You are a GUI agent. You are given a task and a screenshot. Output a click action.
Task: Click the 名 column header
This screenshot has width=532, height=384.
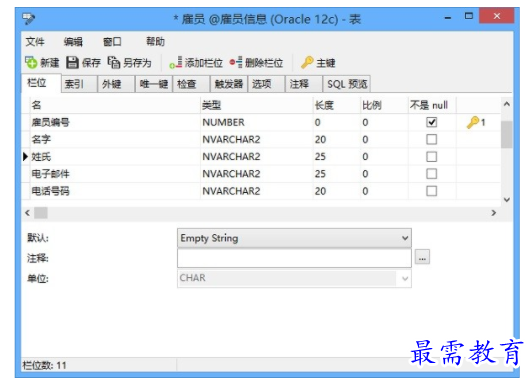click(115, 105)
